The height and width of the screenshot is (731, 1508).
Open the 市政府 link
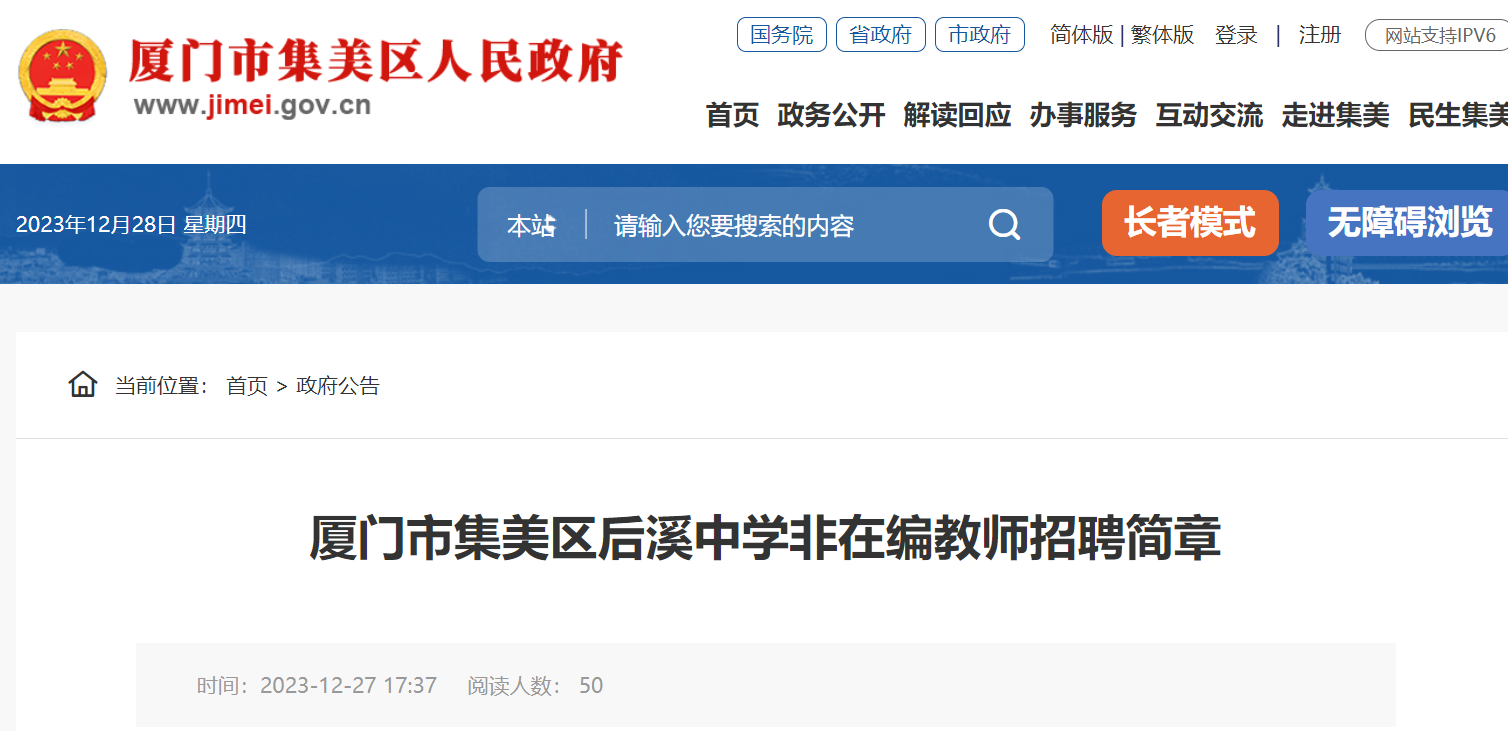[x=980, y=35]
